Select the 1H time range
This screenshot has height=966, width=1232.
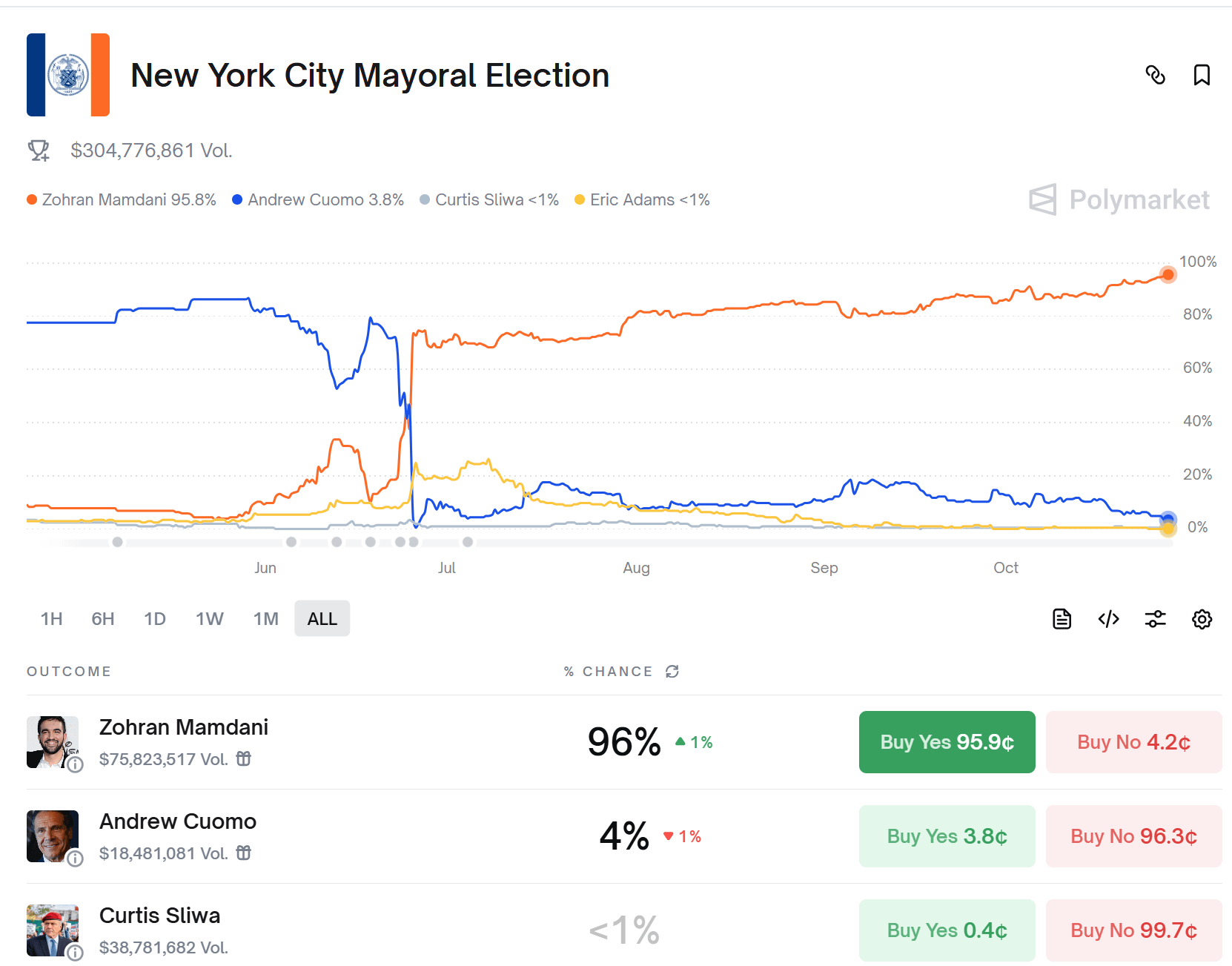tap(51, 618)
